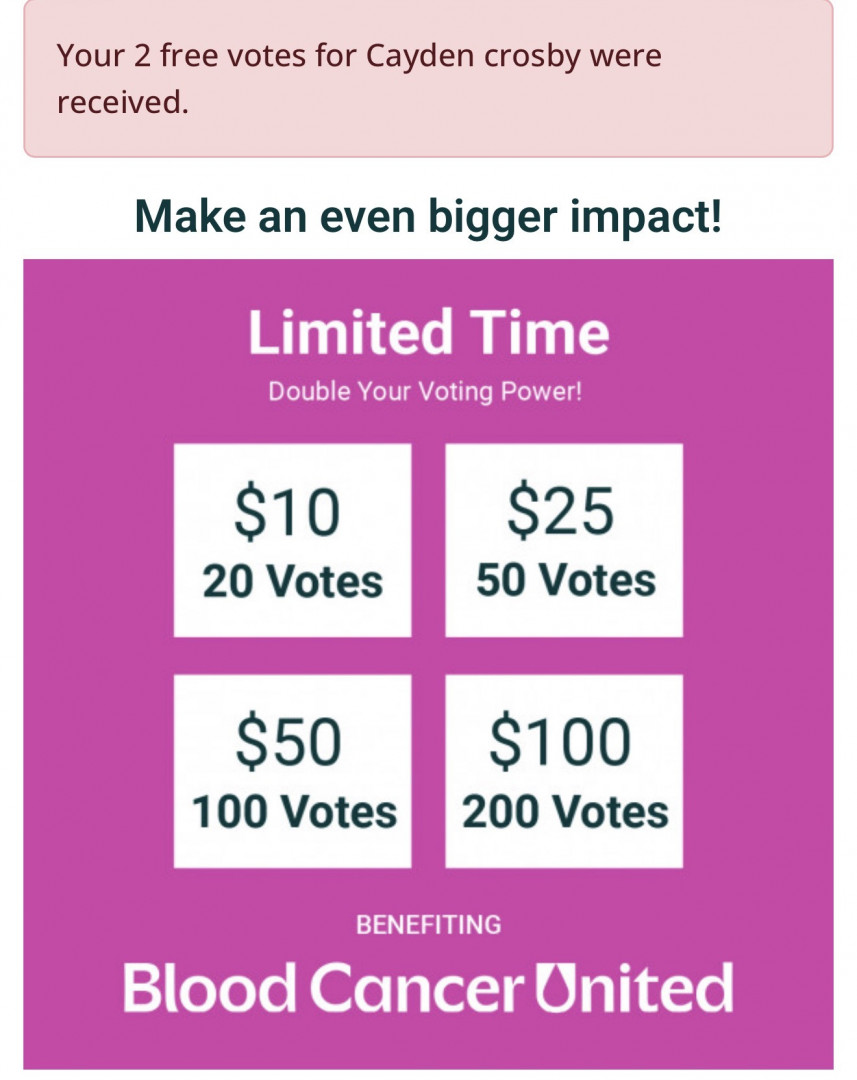Tap the "Limited Time" banner title
Viewport: 857px width, 1080px height.
point(428,333)
